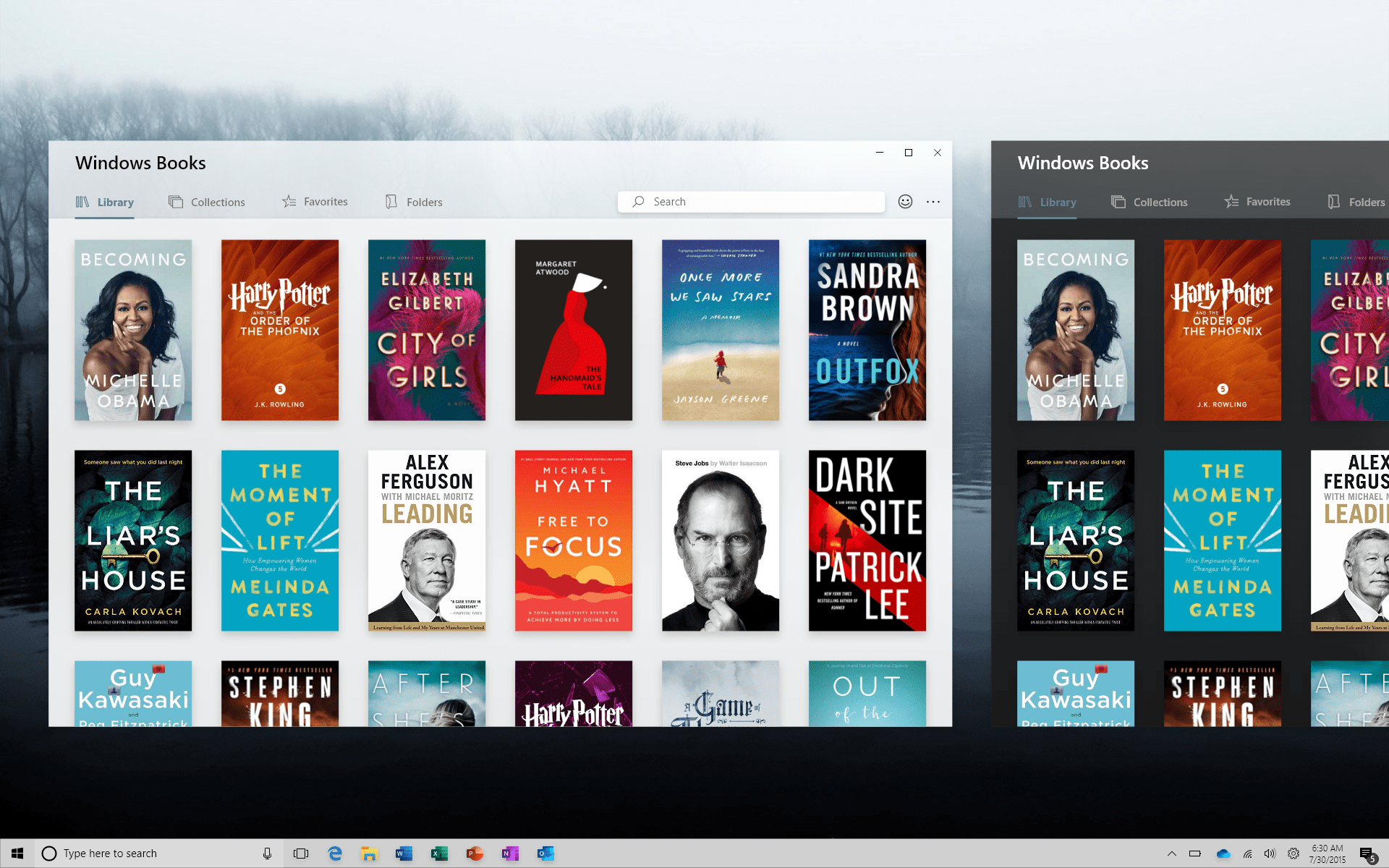Open Task View on the taskbar
This screenshot has height=868, width=1389.
[301, 854]
